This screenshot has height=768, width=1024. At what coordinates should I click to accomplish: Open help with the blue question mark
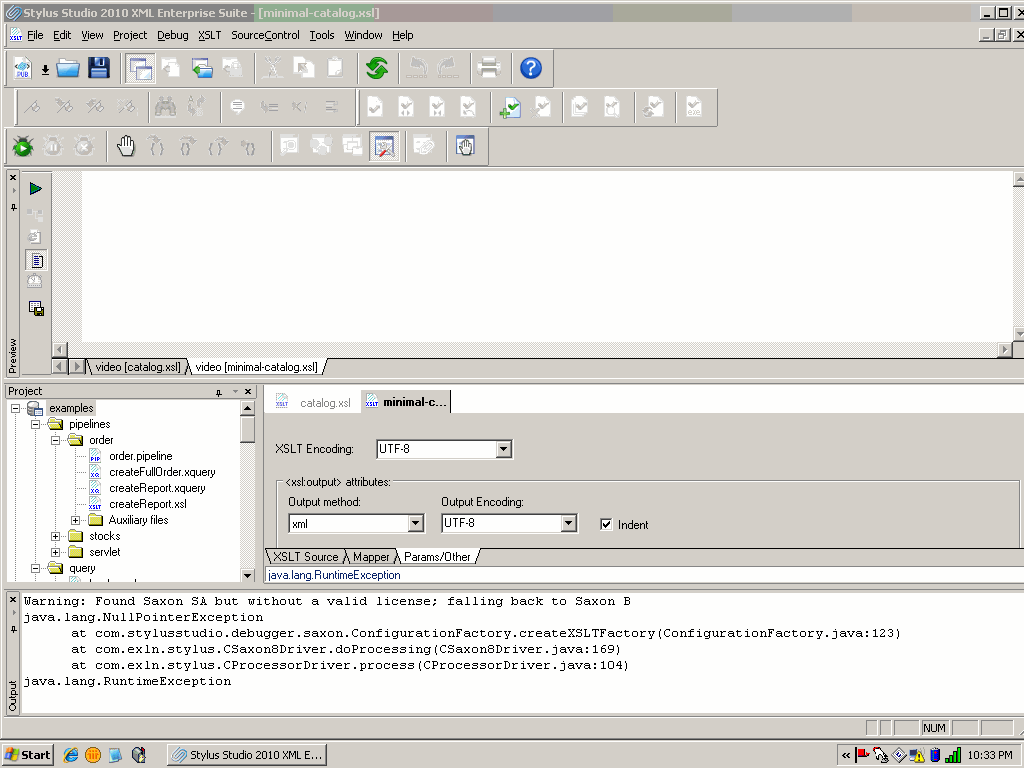coord(531,68)
